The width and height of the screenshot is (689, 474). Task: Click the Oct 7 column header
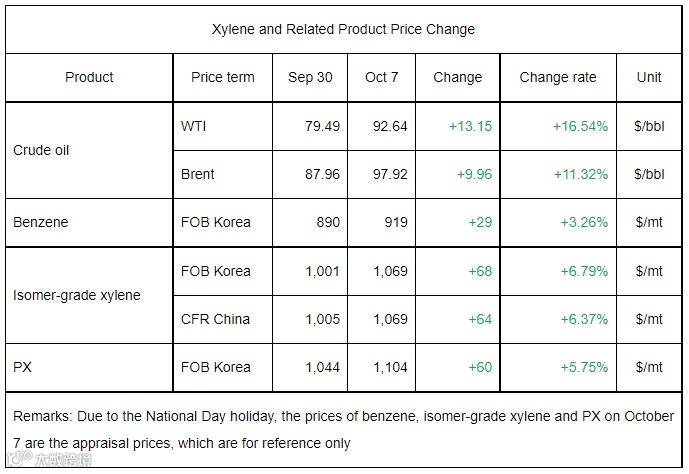click(x=383, y=77)
